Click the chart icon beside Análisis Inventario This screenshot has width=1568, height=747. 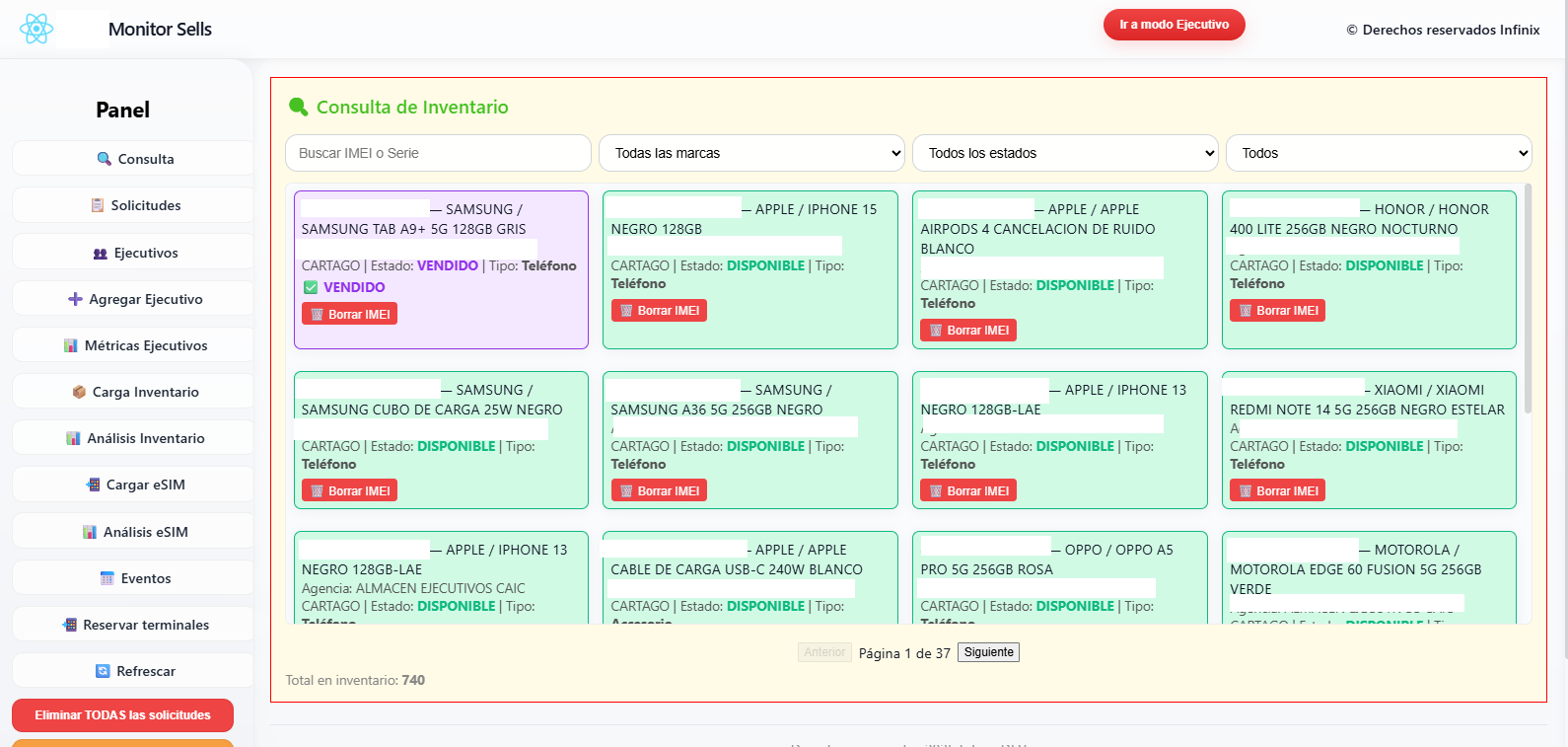[73, 438]
